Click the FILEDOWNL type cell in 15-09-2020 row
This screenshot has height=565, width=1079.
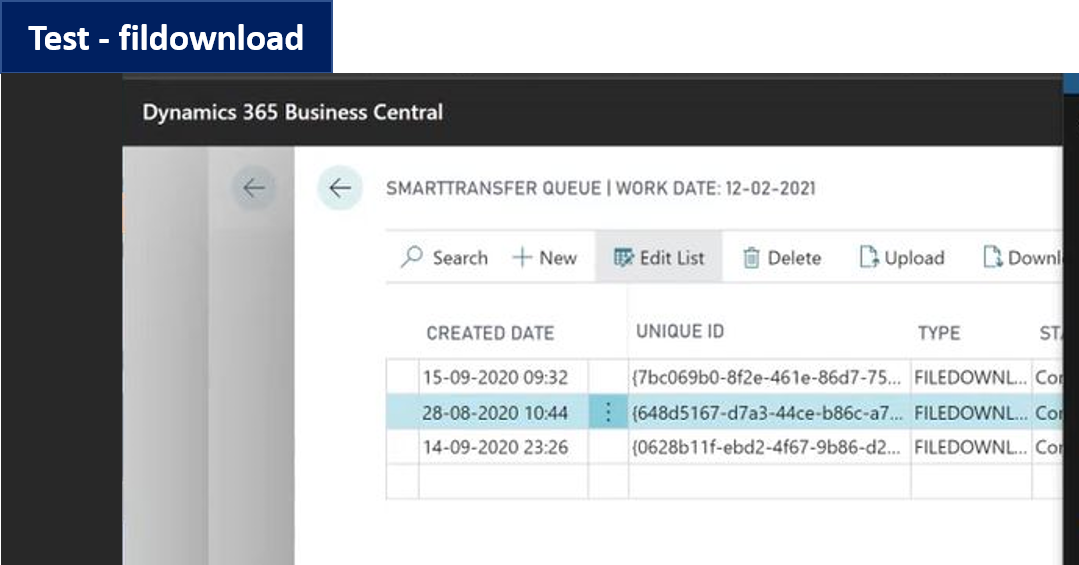pyautogui.click(x=971, y=377)
